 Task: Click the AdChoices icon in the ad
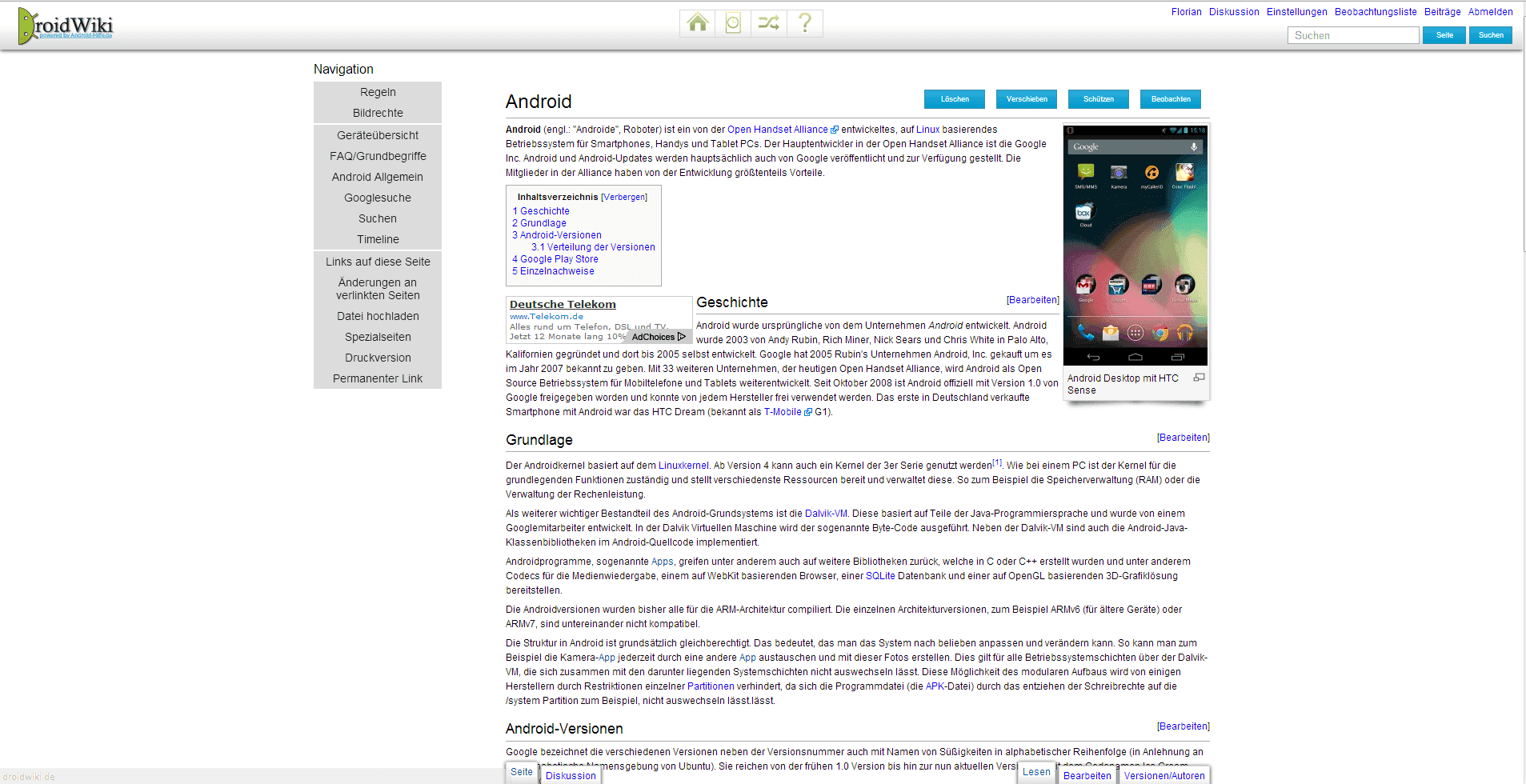(682, 337)
